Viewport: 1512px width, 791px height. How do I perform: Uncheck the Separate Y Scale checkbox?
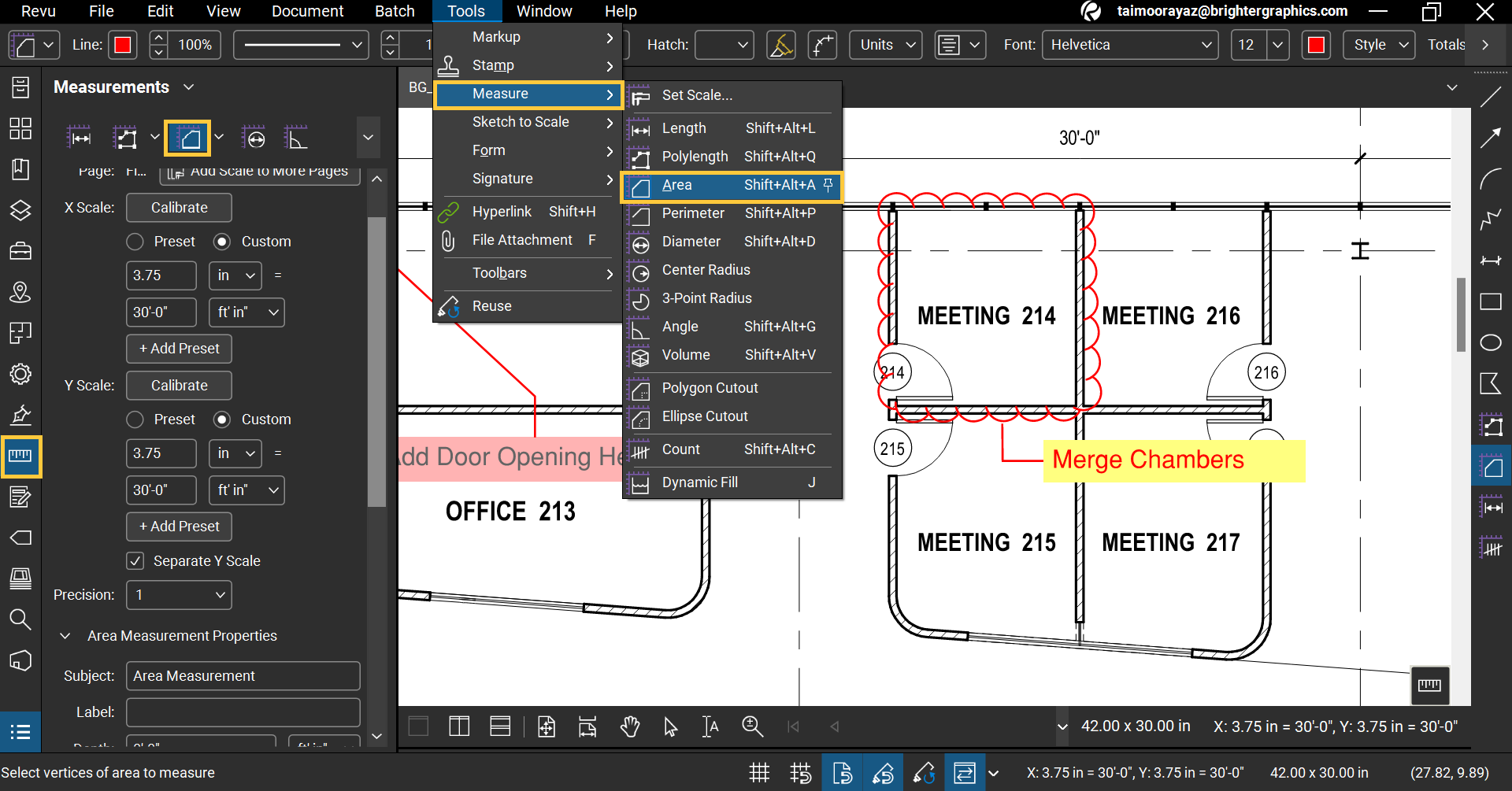tap(135, 561)
